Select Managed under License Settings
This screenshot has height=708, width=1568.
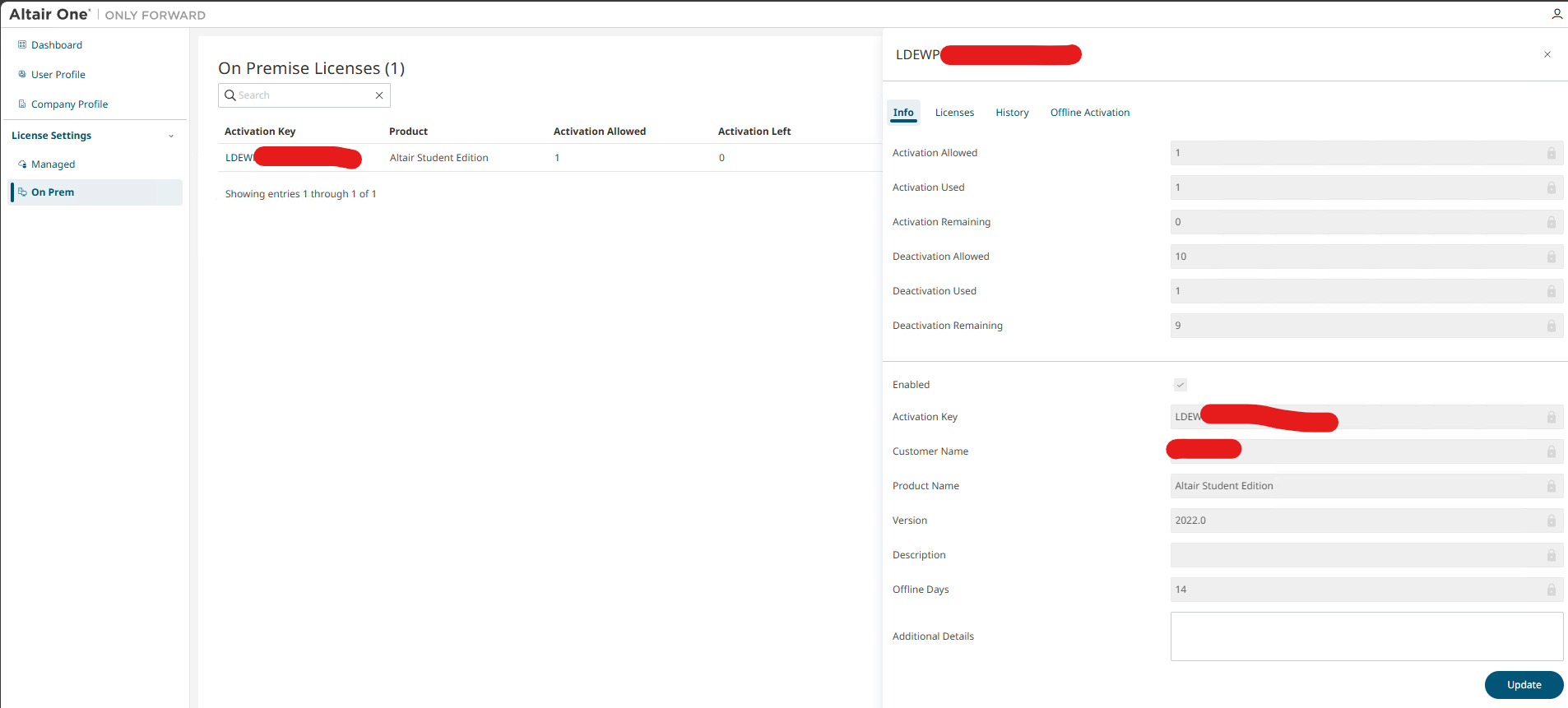[x=53, y=164]
